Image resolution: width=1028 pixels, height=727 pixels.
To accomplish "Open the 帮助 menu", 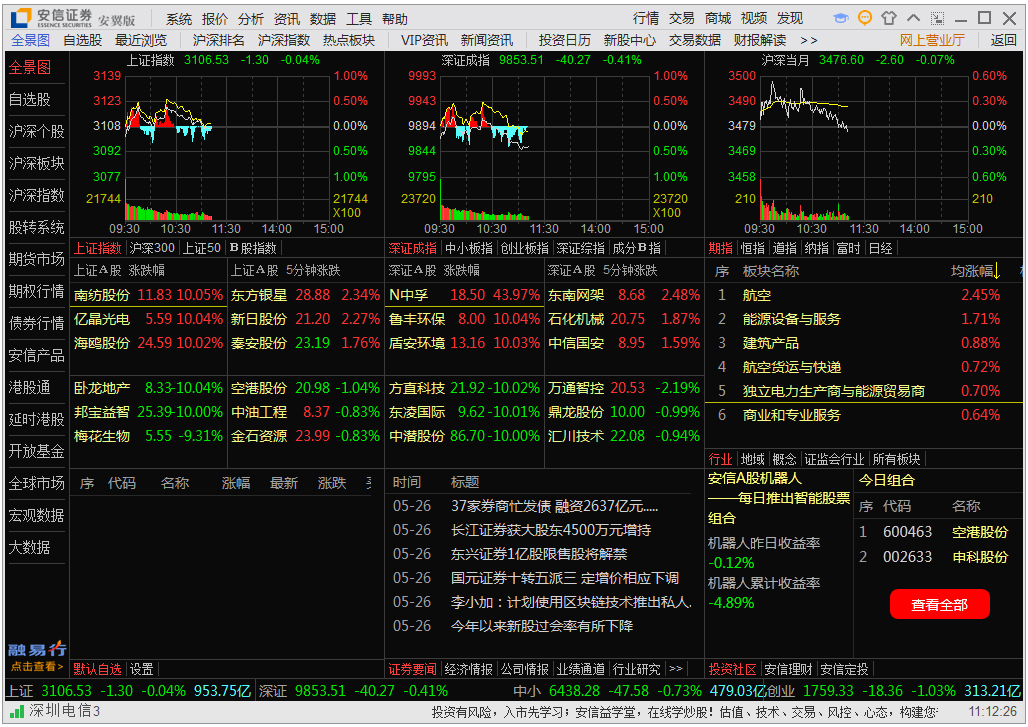I will (395, 19).
